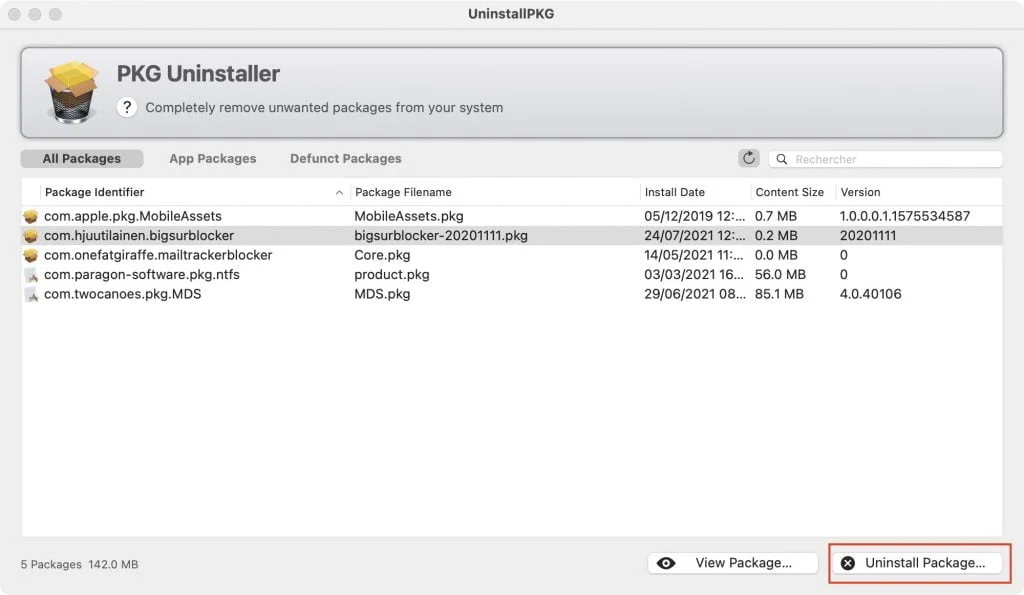Image resolution: width=1024 pixels, height=595 pixels.
Task: Click the refresh packages icon
Action: pos(748,158)
